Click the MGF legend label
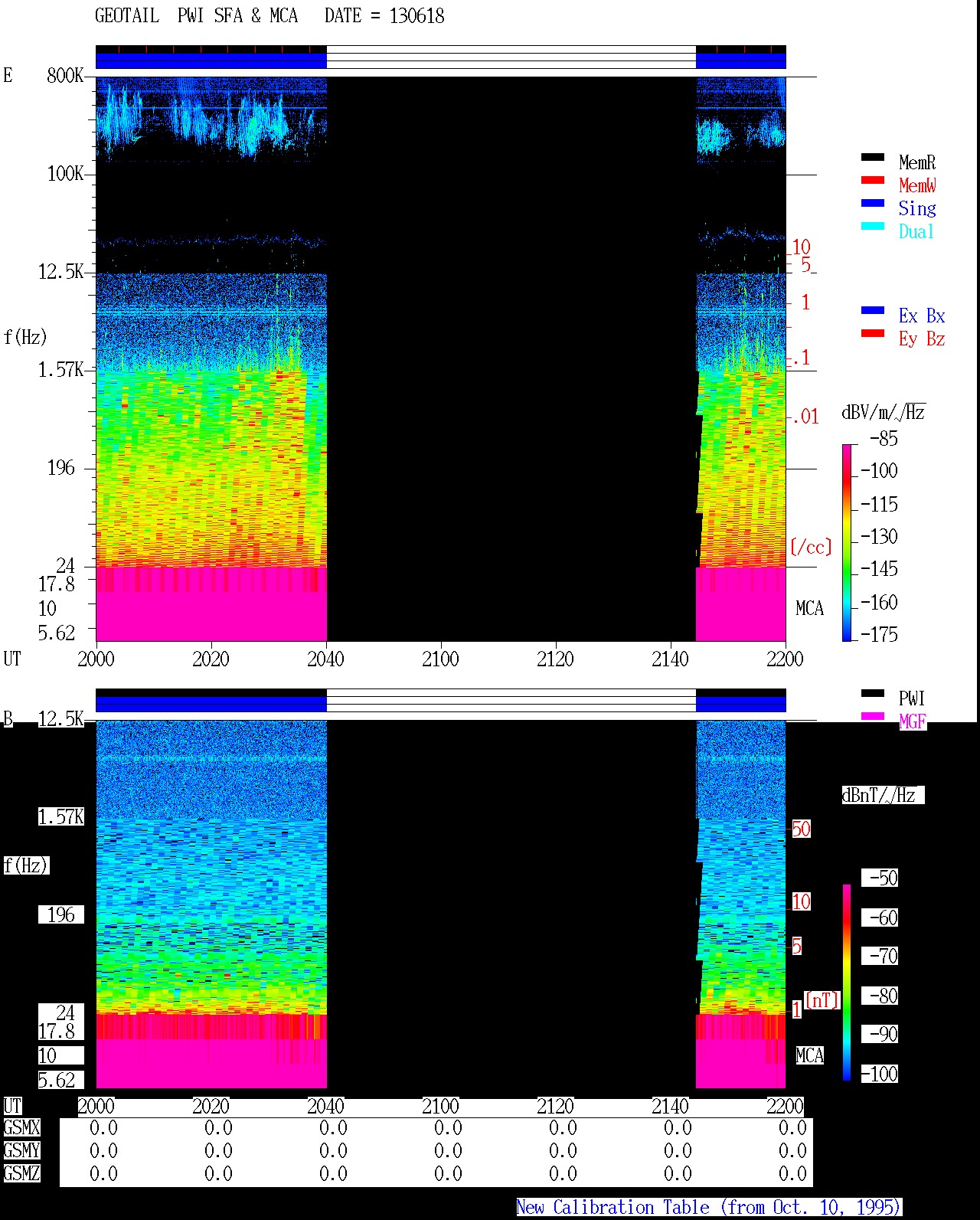Image resolution: width=980 pixels, height=1220 pixels. [x=913, y=721]
